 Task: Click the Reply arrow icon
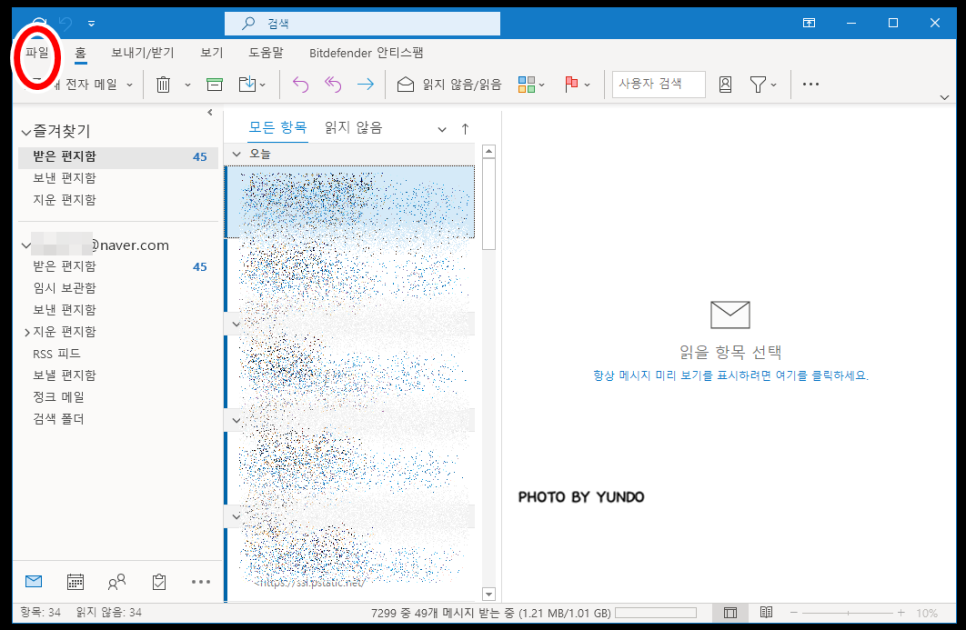(301, 84)
